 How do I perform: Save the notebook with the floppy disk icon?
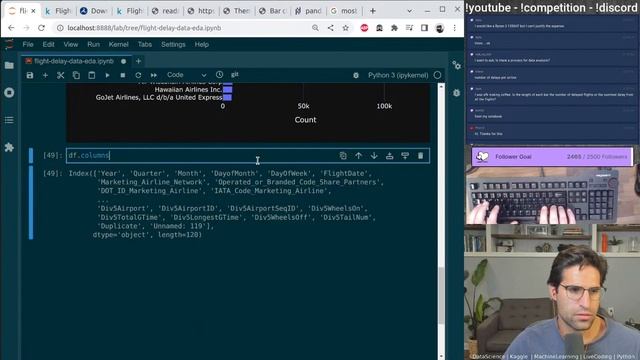pos(30,75)
